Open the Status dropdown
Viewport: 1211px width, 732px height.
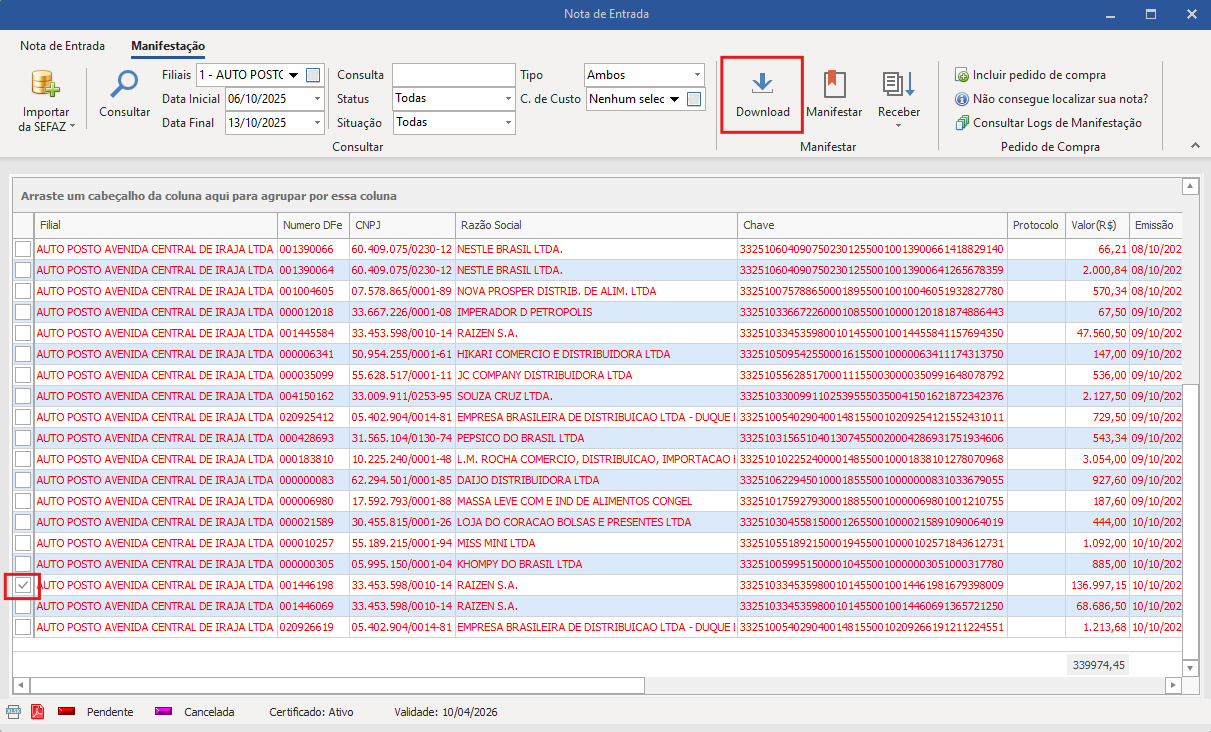508,99
